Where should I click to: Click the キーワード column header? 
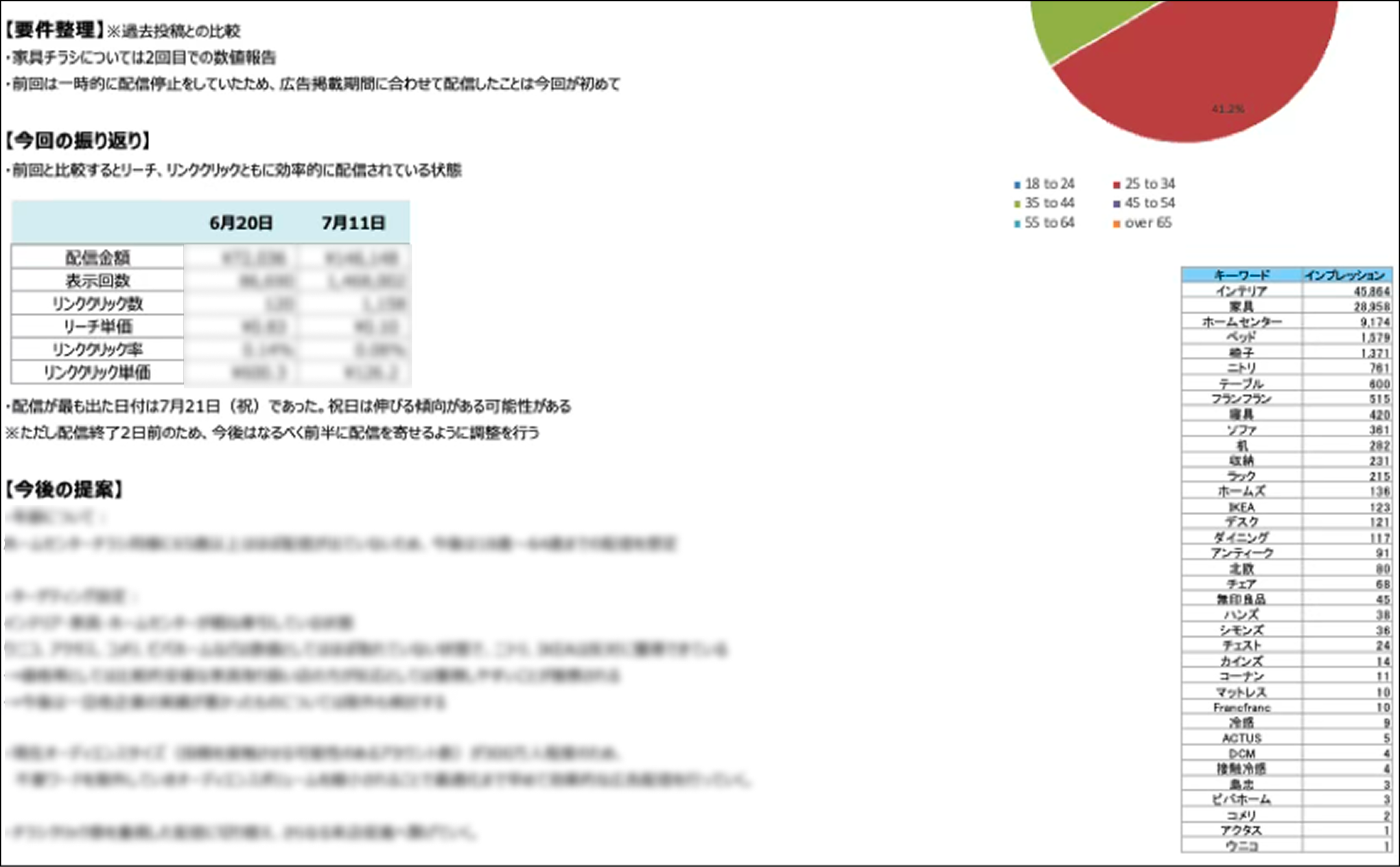[x=1241, y=275]
